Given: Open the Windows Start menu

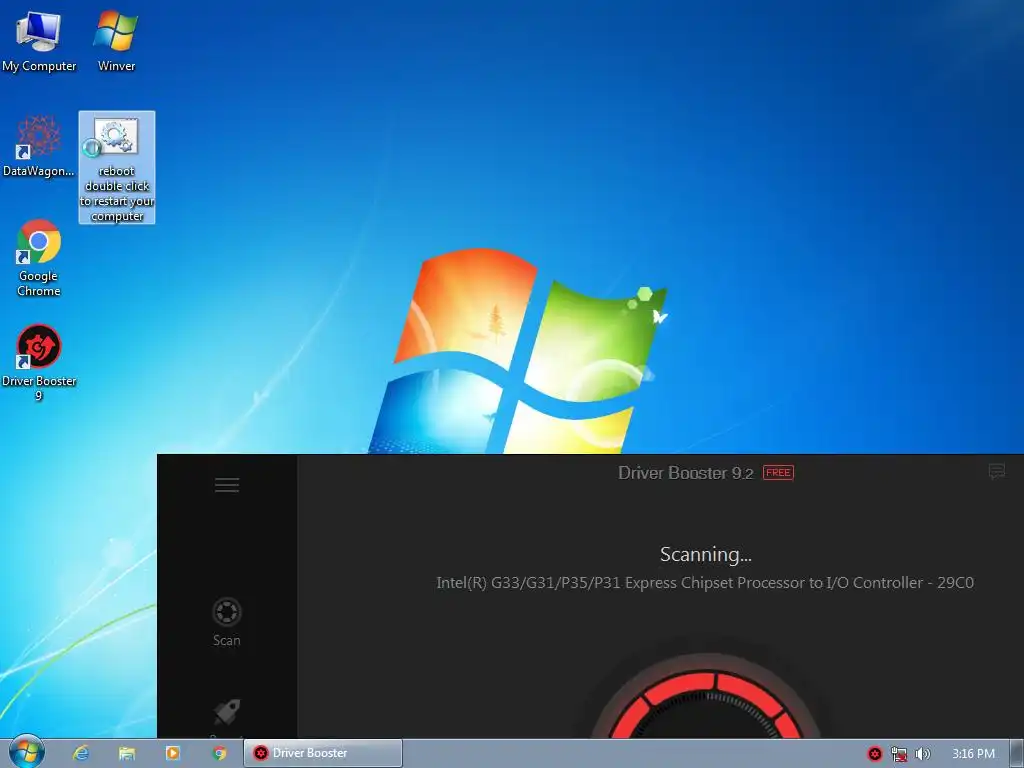Looking at the screenshot, I should [x=26, y=752].
